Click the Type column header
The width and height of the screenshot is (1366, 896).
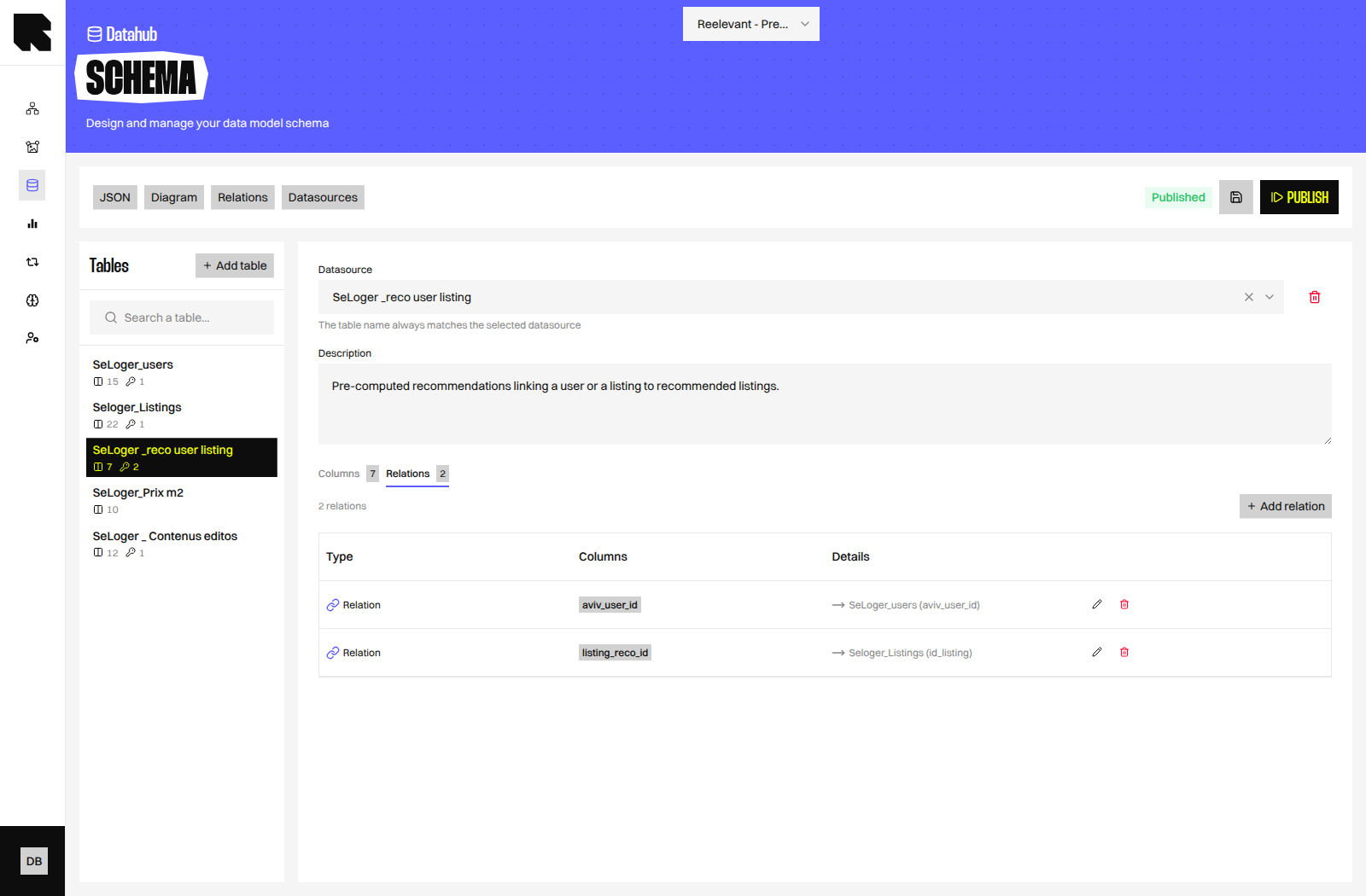340,556
